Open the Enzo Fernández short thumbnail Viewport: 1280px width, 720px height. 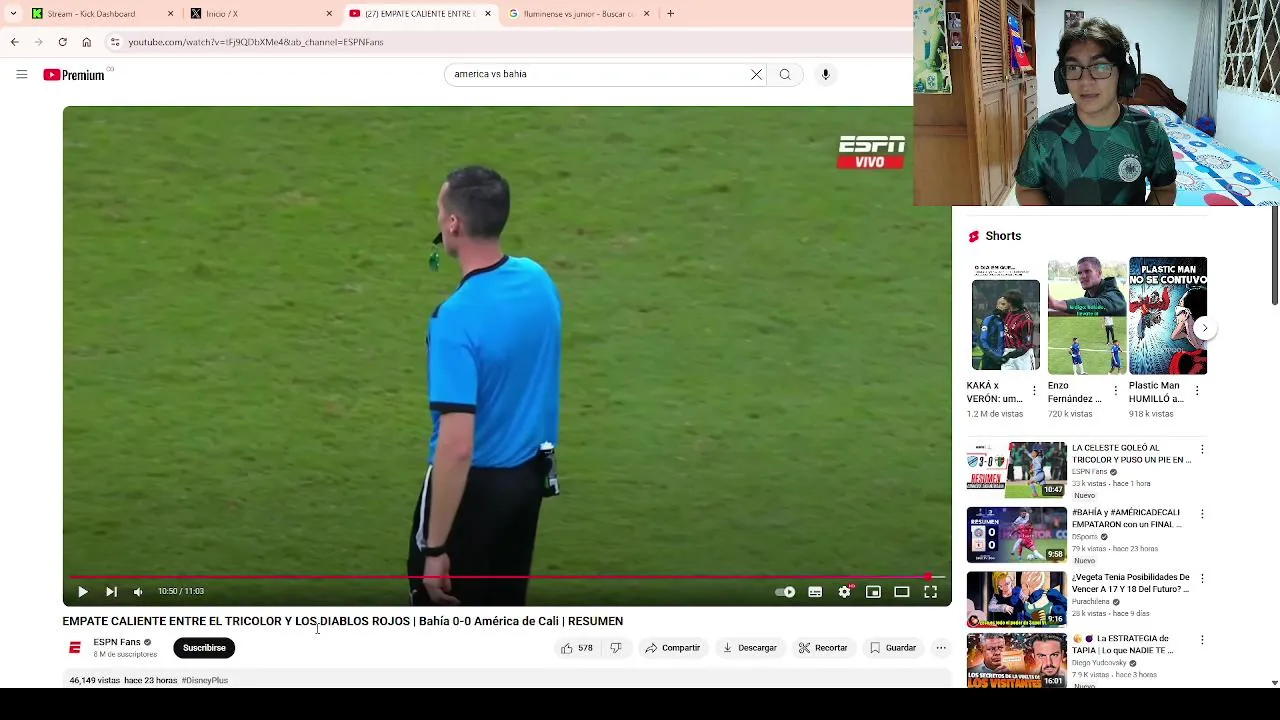(x=1086, y=316)
